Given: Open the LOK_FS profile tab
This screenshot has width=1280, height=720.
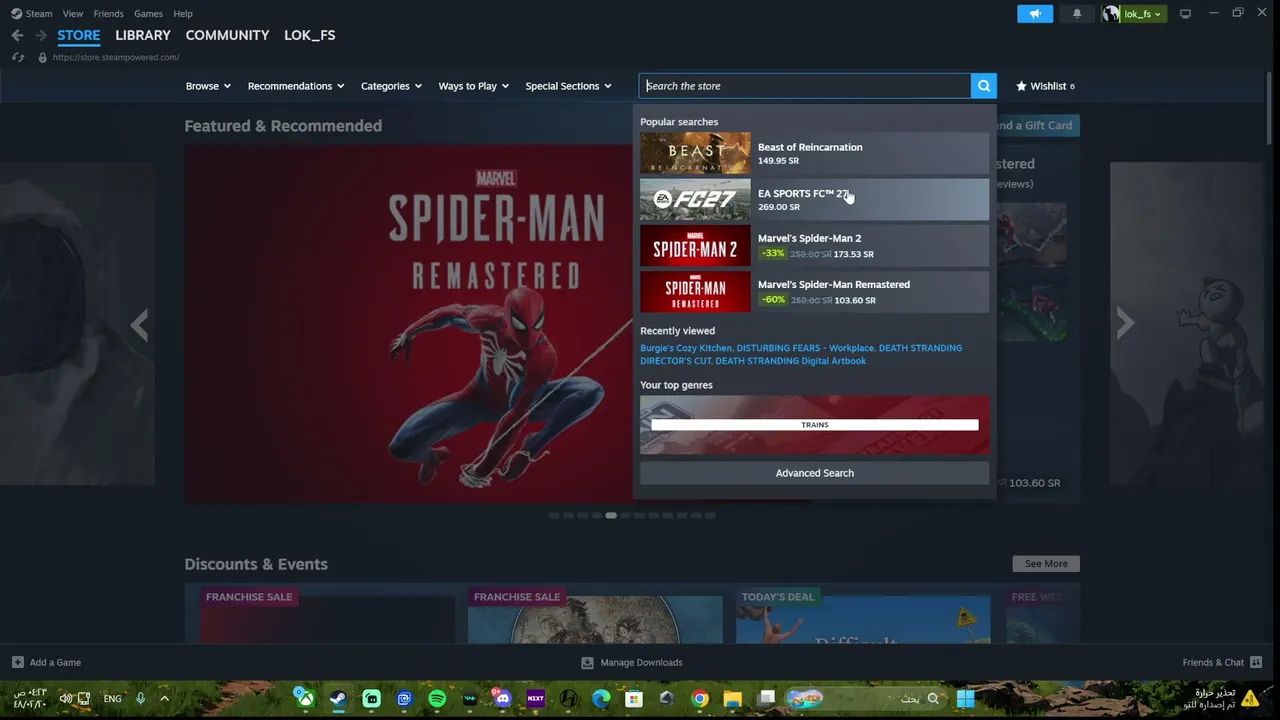Looking at the screenshot, I should [310, 35].
